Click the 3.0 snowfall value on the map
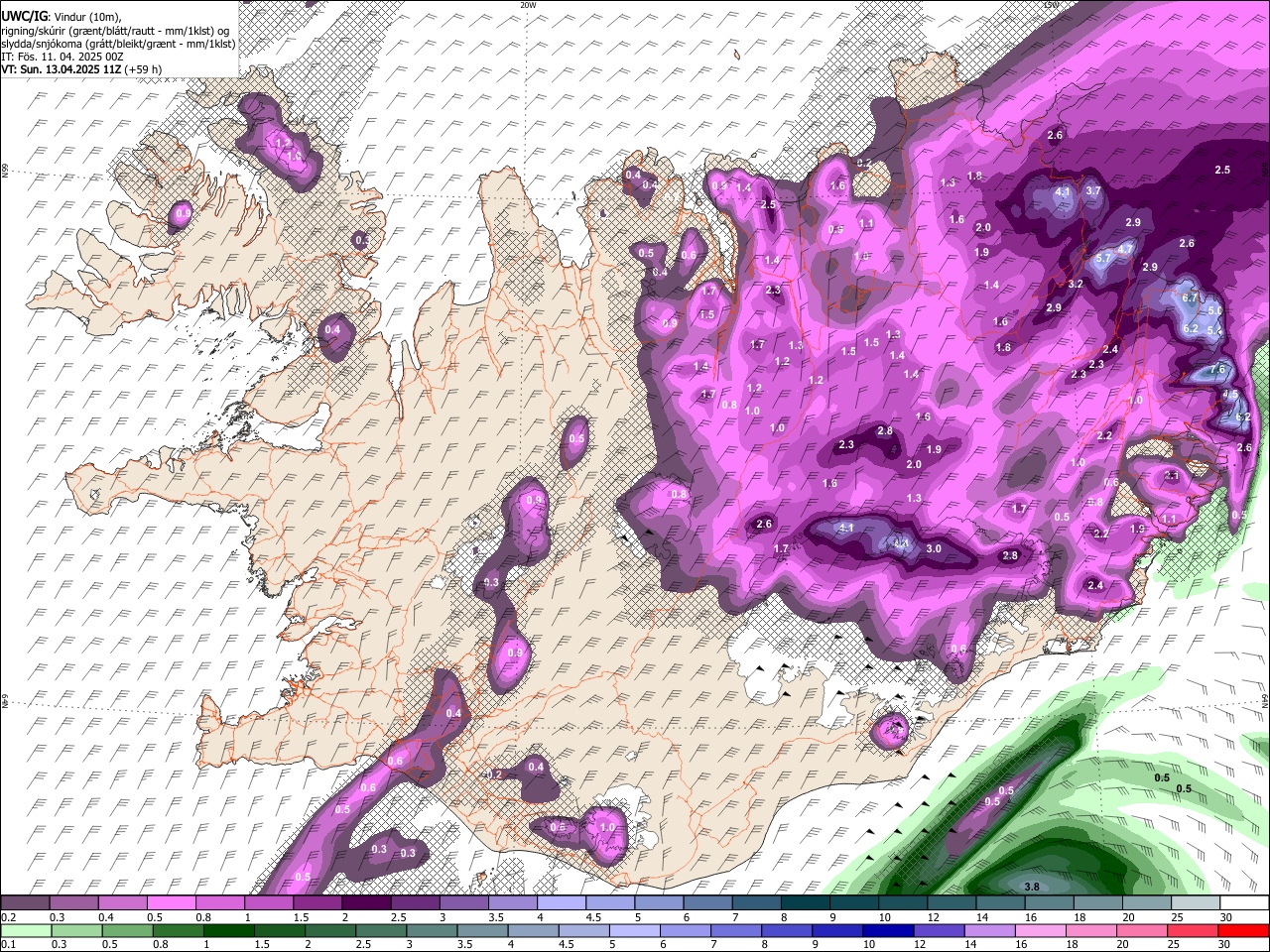The image size is (1270, 952). pos(934,548)
